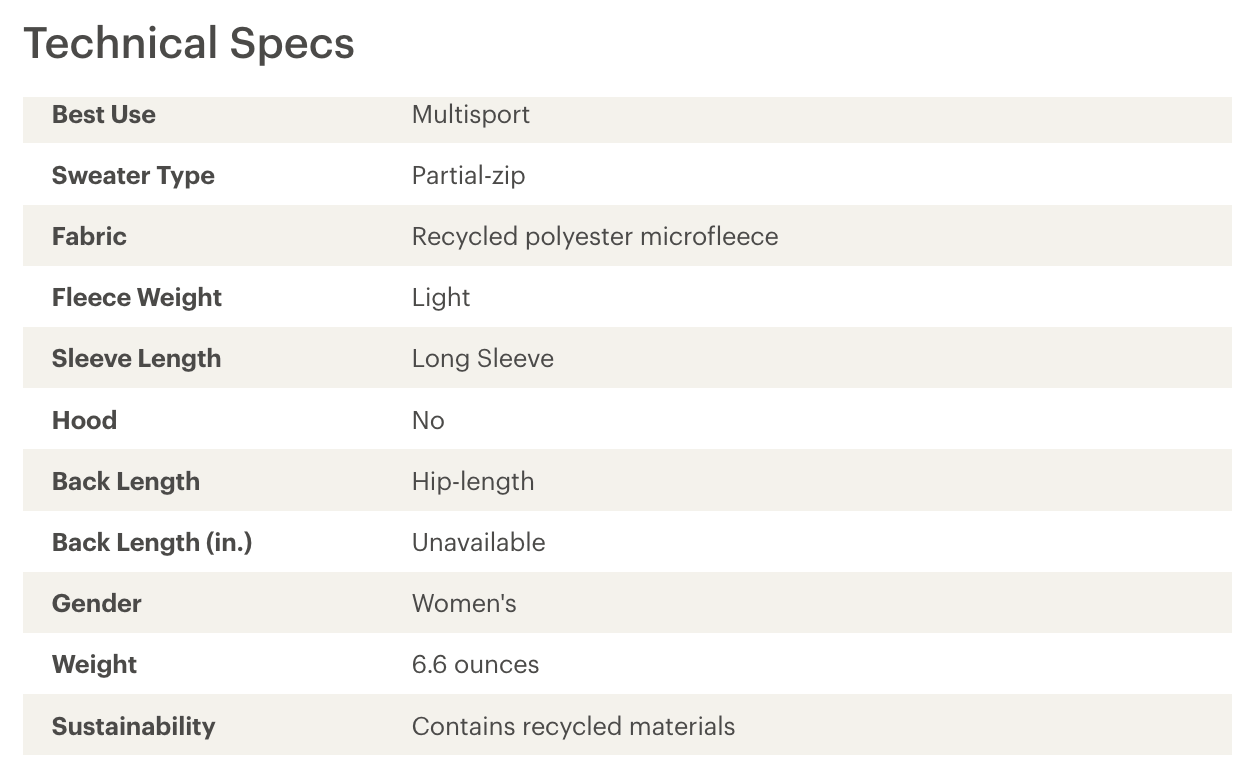
Task: Click the Technical Specs heading
Action: 189,44
